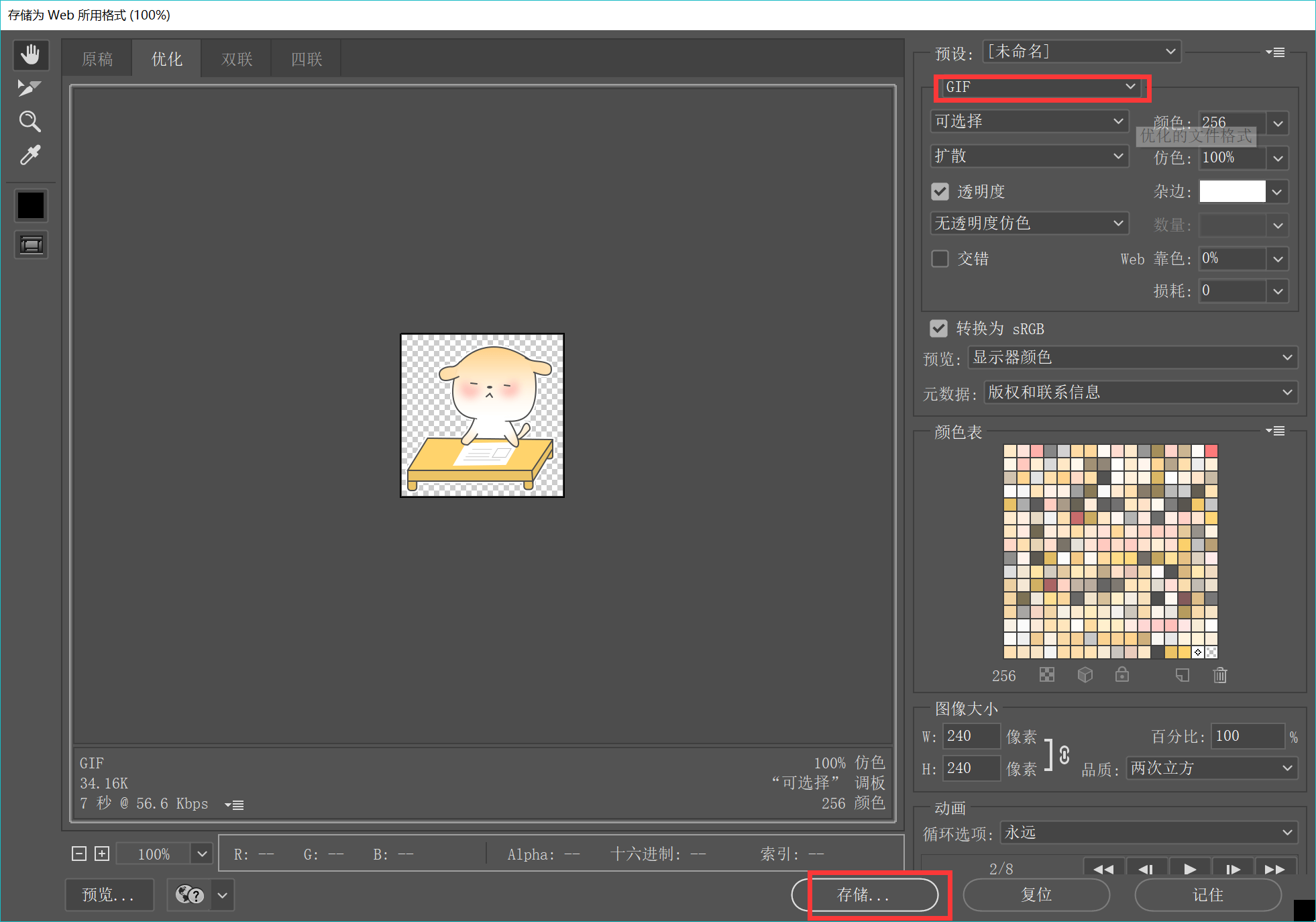
Task: Click the web-safe cube icon
Action: click(x=1085, y=675)
